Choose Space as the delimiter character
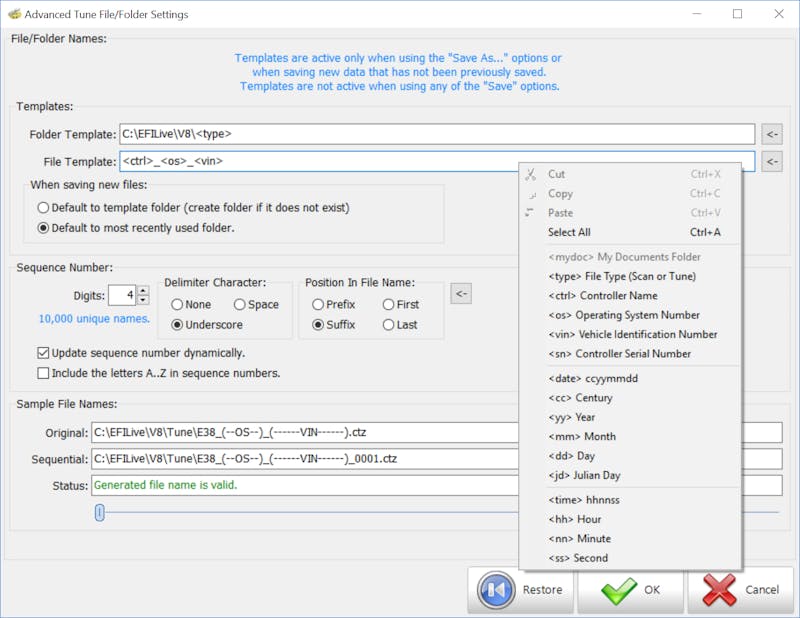Viewport: 800px width, 618px height. [x=239, y=305]
